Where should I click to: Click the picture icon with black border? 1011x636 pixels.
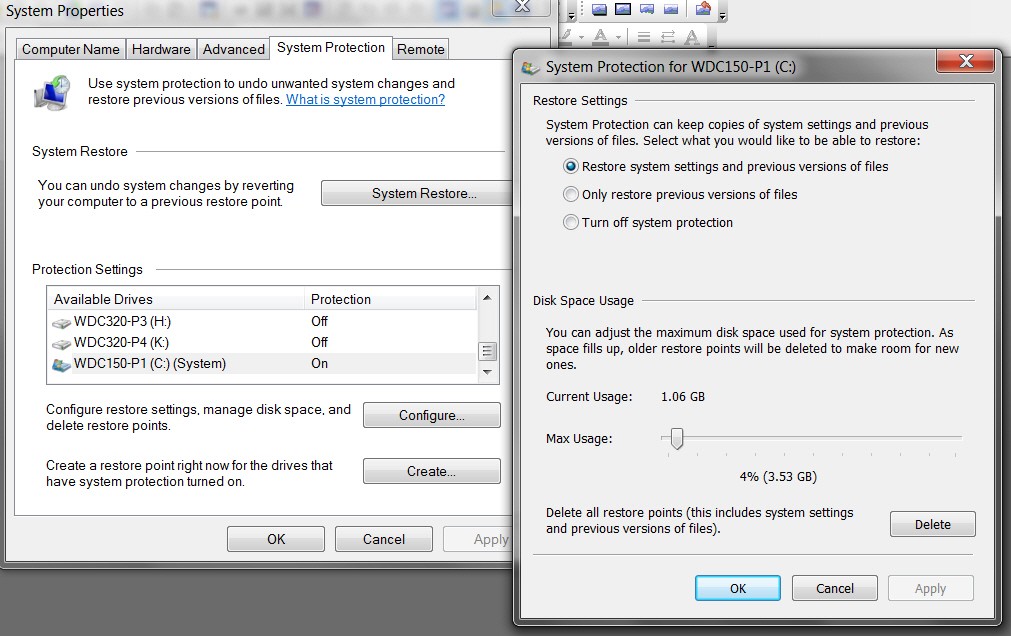(x=623, y=9)
